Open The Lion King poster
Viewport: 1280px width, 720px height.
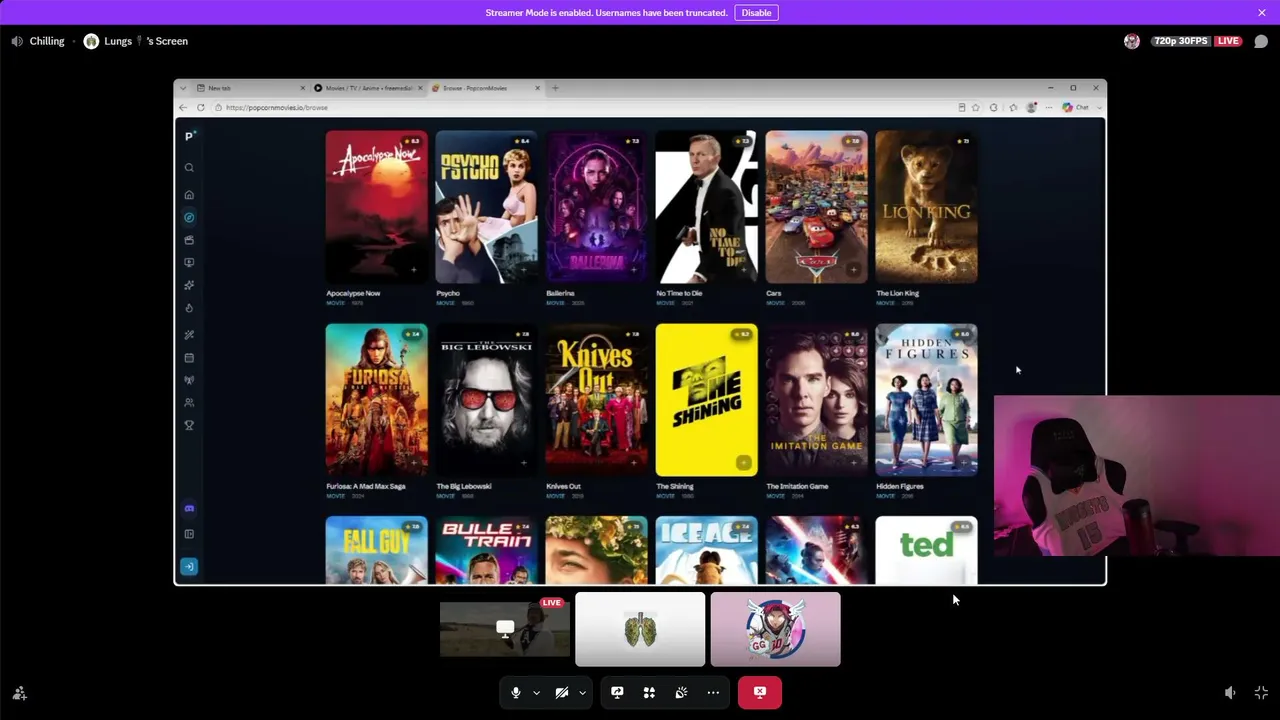(x=926, y=207)
